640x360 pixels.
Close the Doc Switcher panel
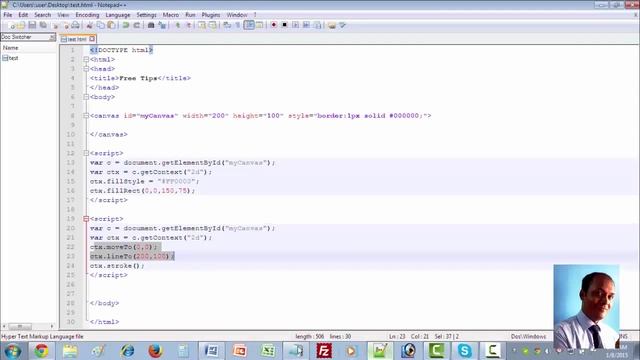point(52,37)
